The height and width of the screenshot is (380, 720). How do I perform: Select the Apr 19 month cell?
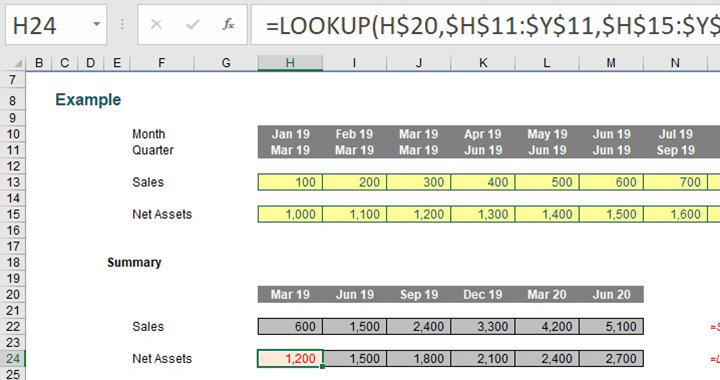[x=483, y=134]
